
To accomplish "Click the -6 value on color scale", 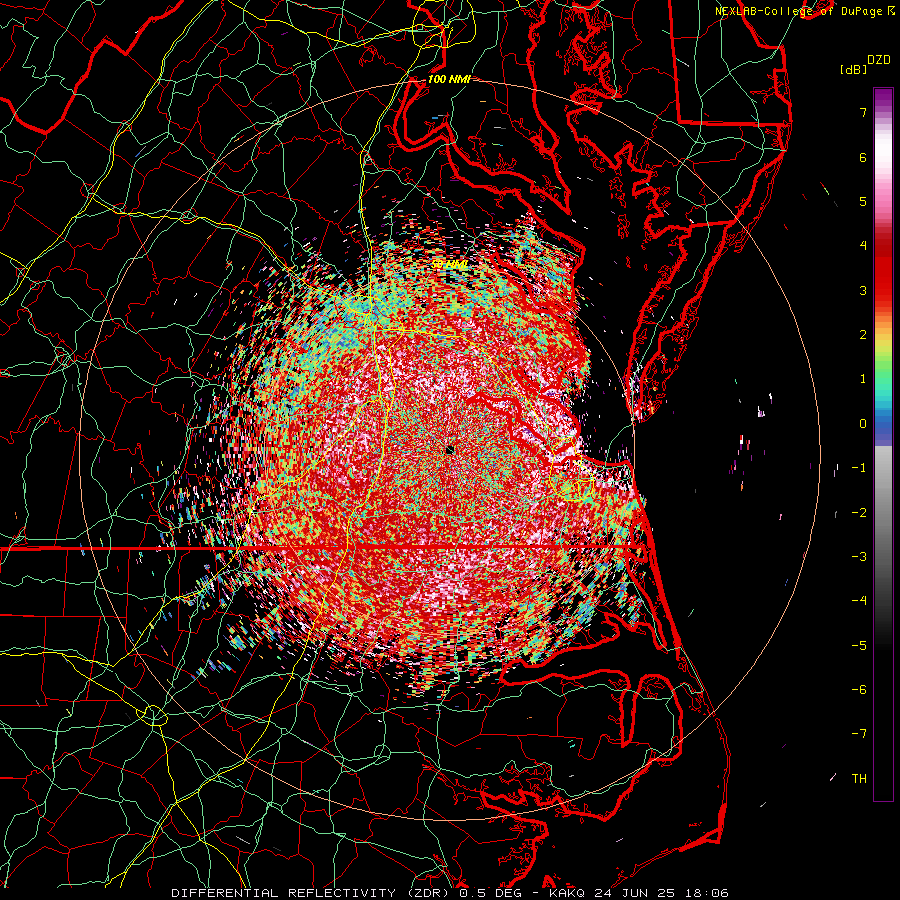I will tap(859, 690).
